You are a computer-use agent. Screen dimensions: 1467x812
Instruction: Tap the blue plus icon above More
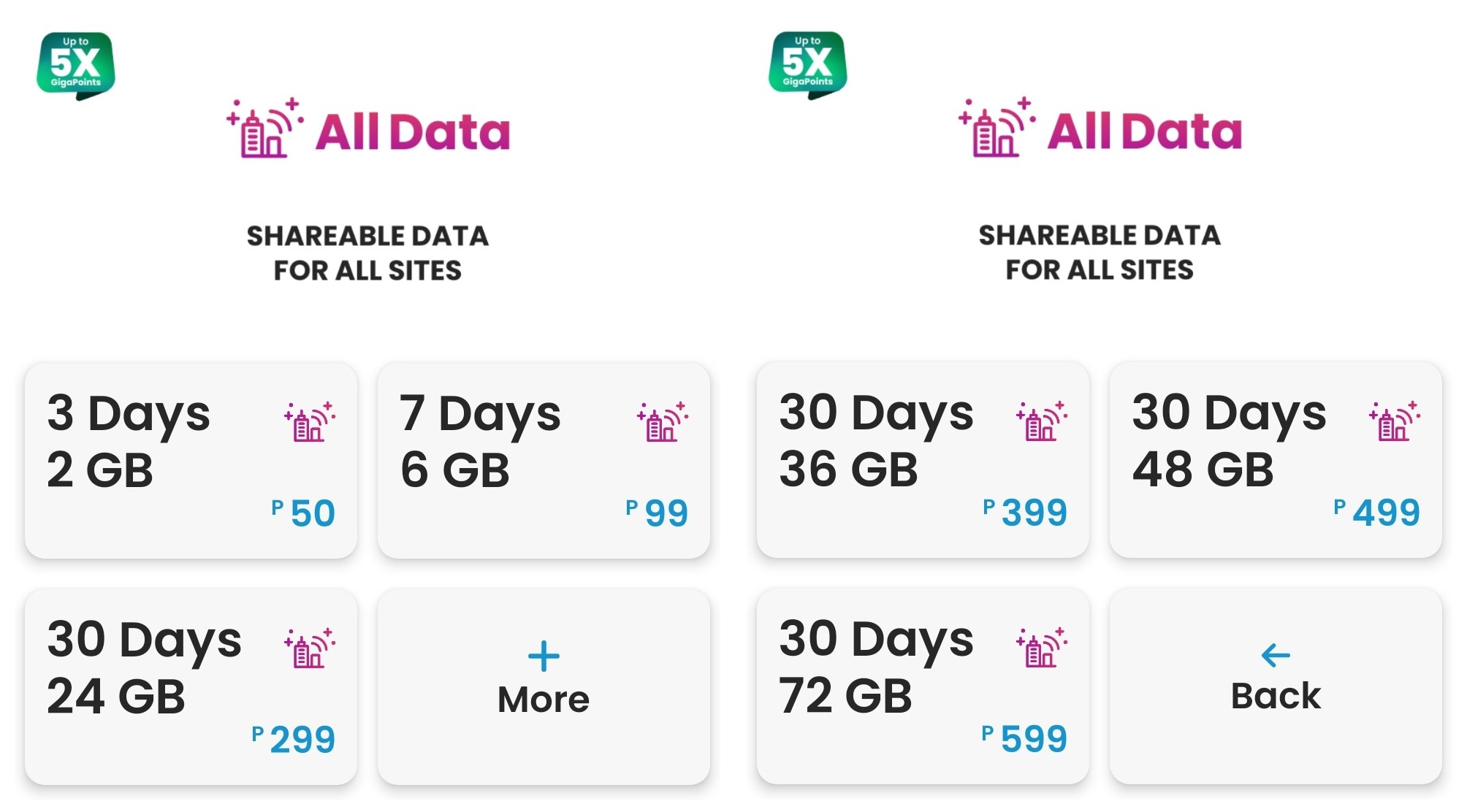[x=544, y=656]
